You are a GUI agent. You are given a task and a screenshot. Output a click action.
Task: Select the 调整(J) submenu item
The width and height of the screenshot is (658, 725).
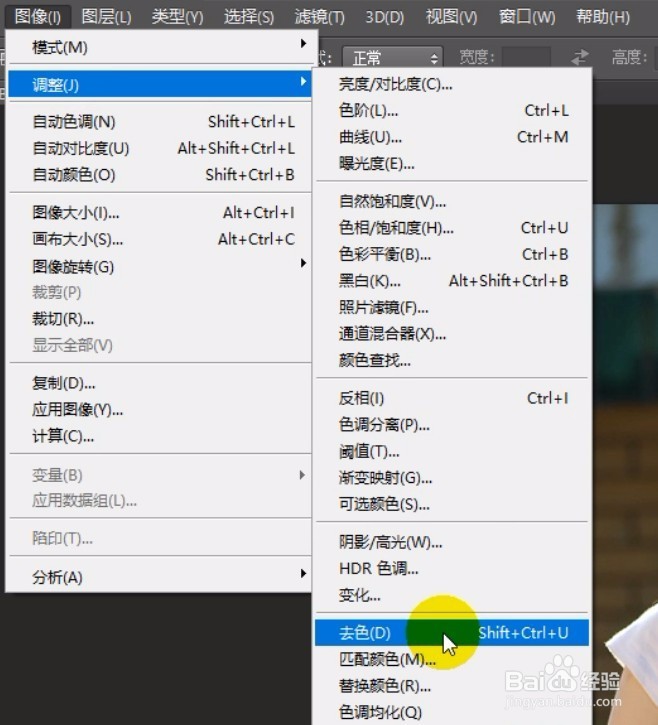click(160, 85)
